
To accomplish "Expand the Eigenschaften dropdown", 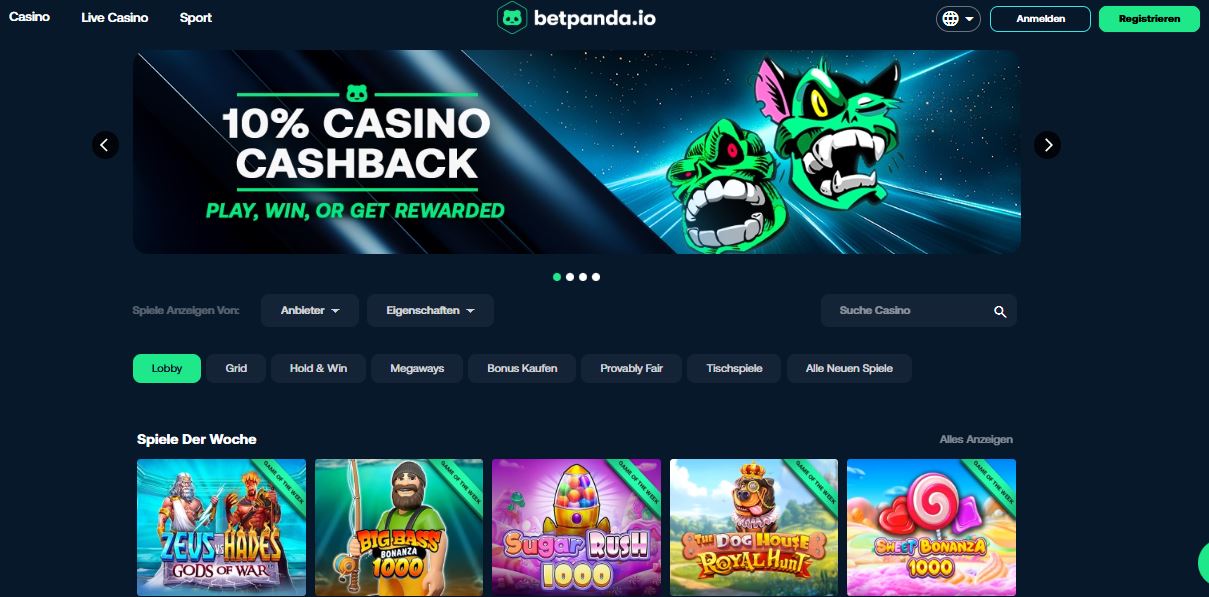I will pyautogui.click(x=430, y=311).
